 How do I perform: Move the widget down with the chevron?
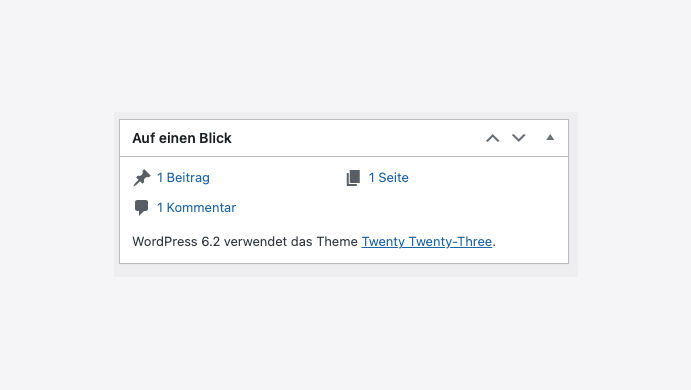[x=519, y=138]
